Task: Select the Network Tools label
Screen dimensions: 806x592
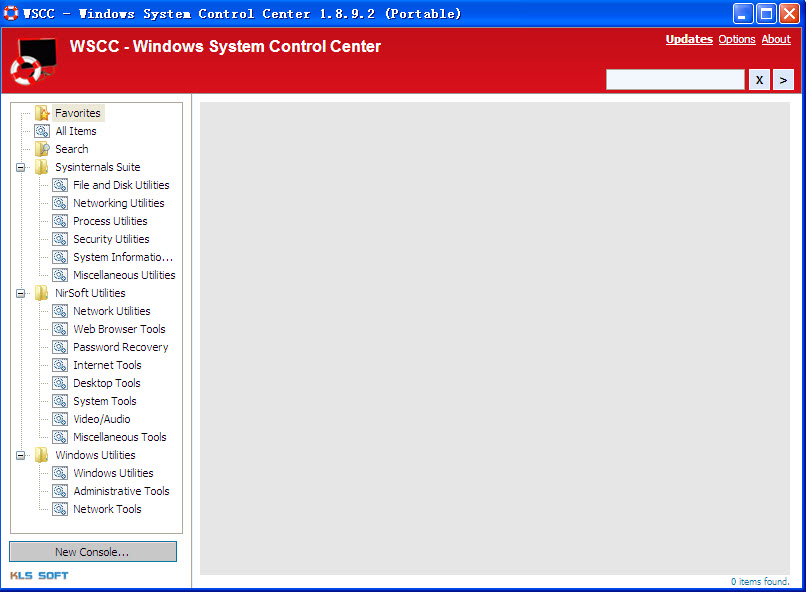Action: pyautogui.click(x=107, y=509)
